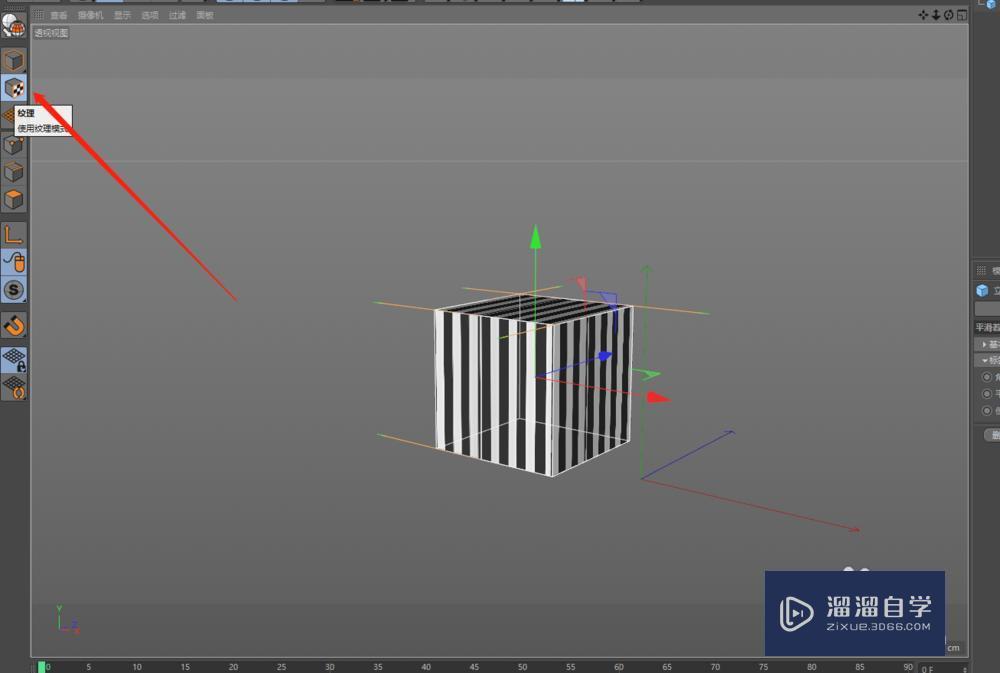1000x673 pixels.
Task: Click Planar Workplane grid-with-ring icon
Action: 13,387
